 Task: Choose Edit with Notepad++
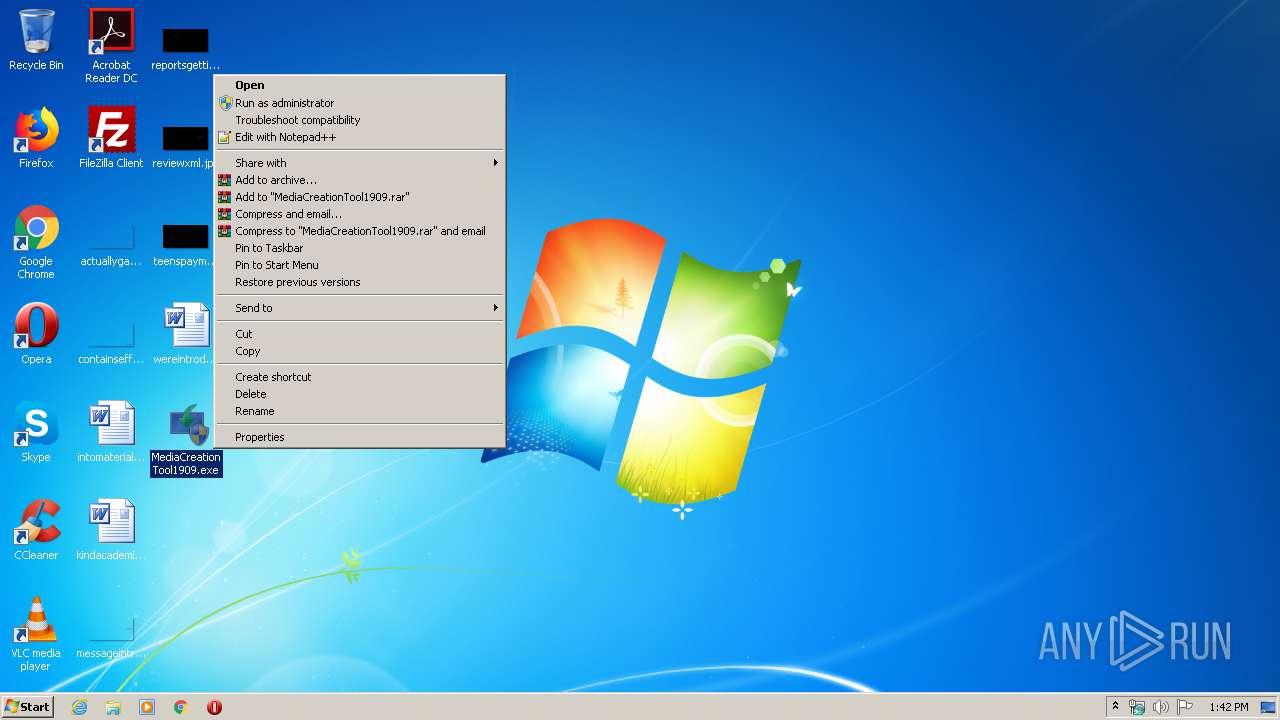[x=360, y=137]
